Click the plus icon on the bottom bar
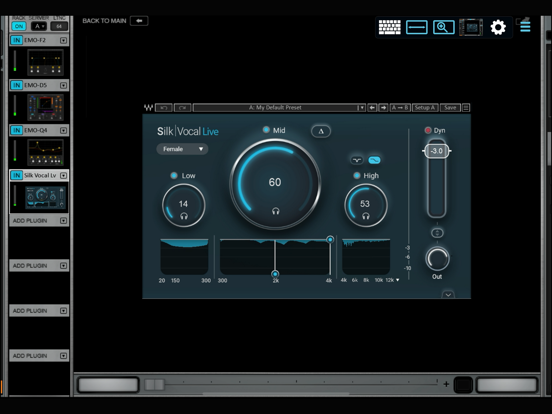 (446, 384)
